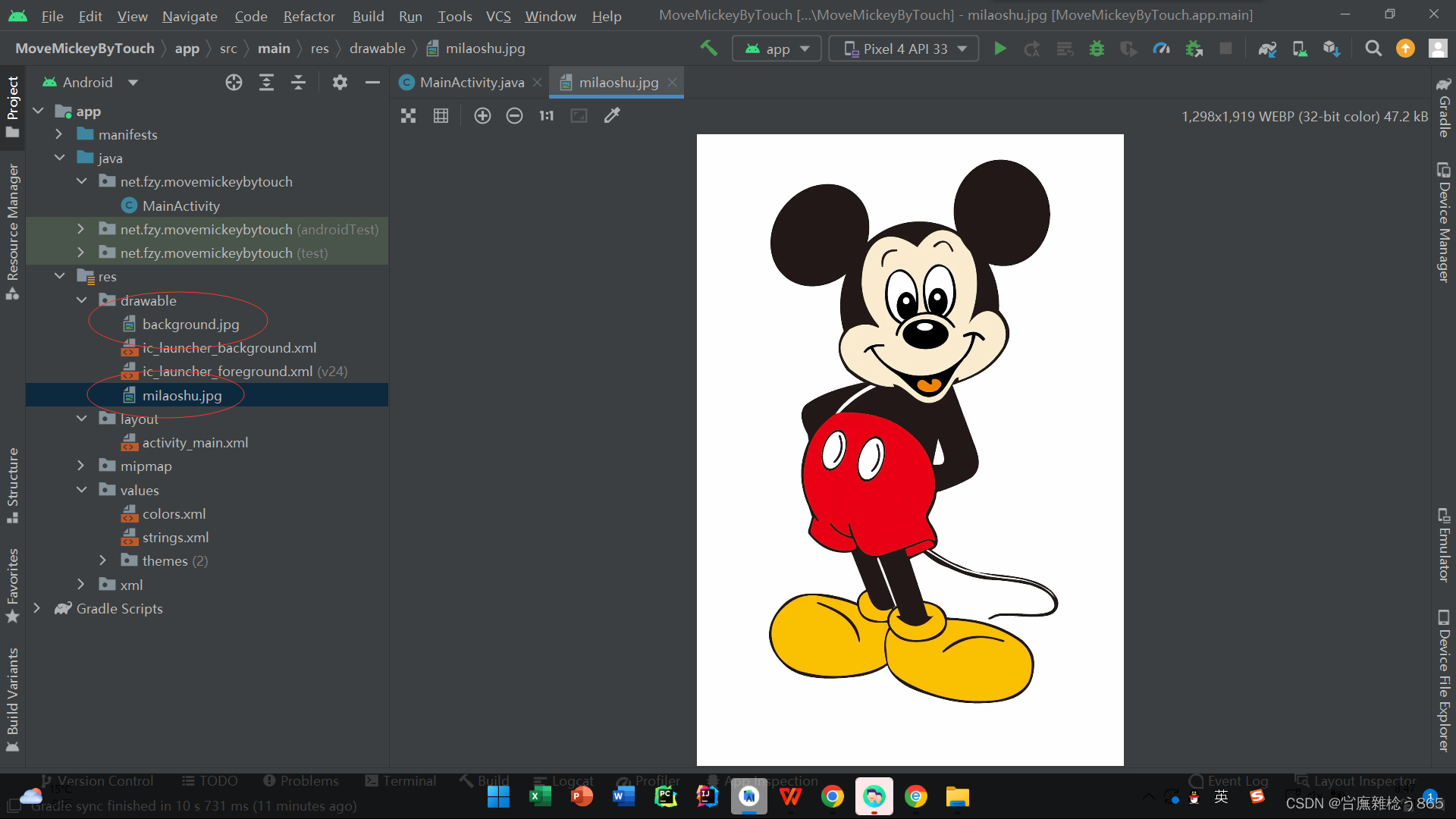The width and height of the screenshot is (1456, 819).
Task: Open the AVD Device Manager toolbar icon
Action: (x=1299, y=49)
